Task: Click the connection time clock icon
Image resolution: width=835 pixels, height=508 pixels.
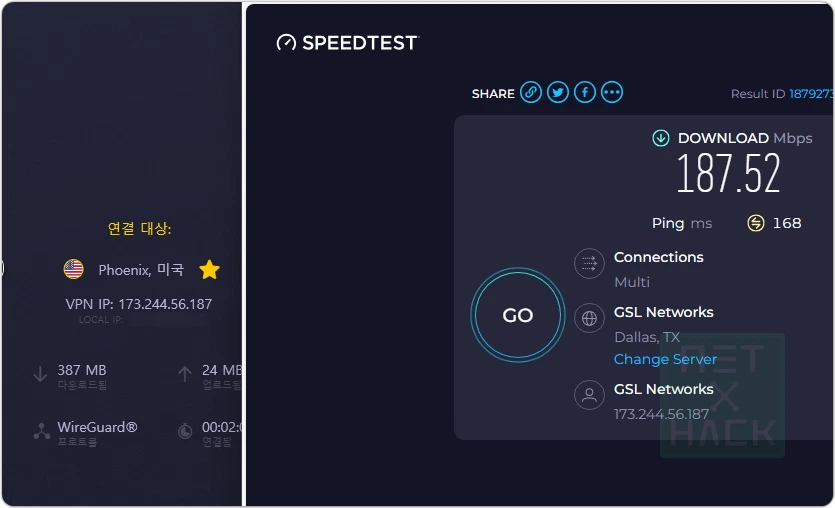Action: (x=185, y=431)
